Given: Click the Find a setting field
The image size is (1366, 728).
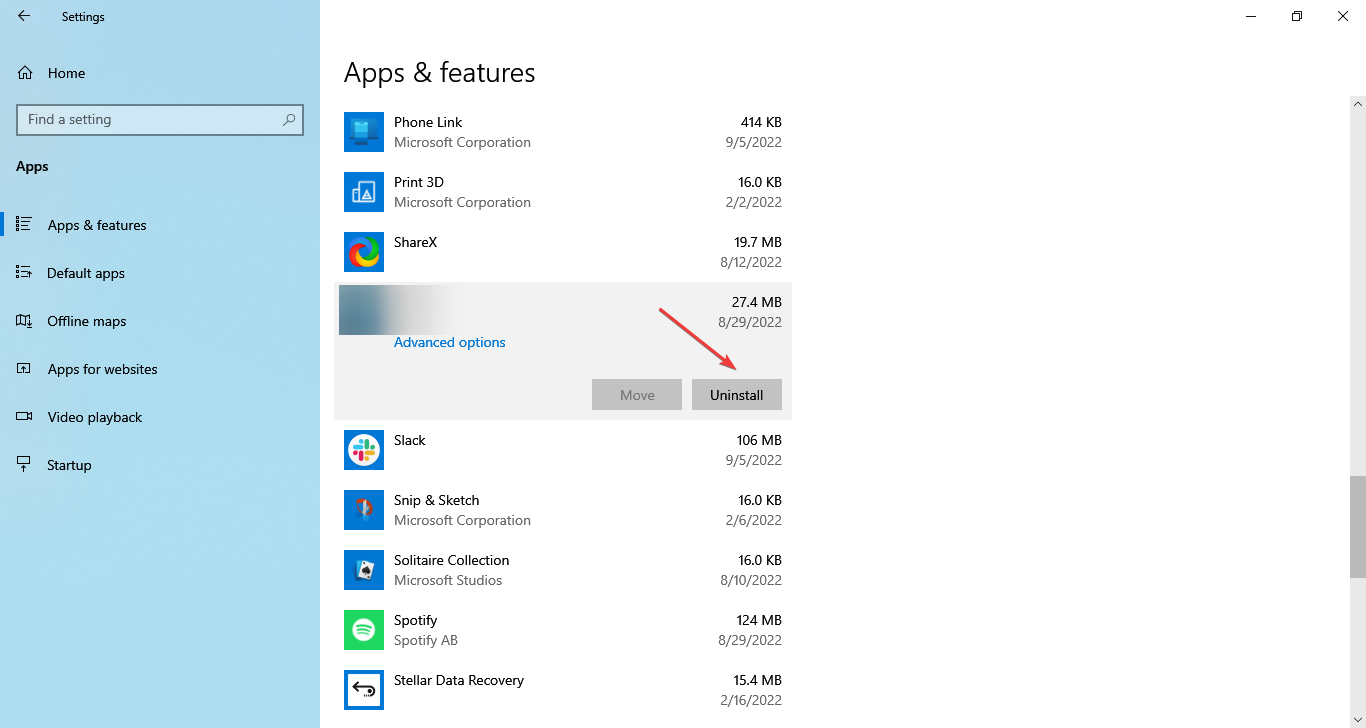Looking at the screenshot, I should tap(160, 119).
